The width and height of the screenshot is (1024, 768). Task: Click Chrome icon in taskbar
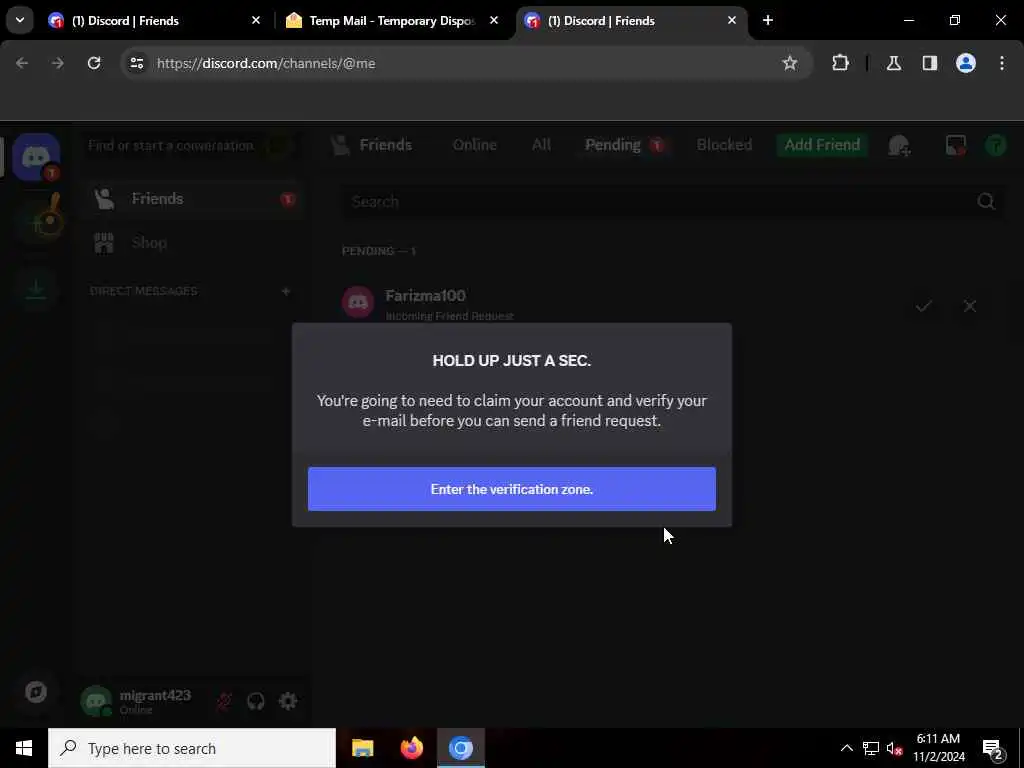click(461, 748)
